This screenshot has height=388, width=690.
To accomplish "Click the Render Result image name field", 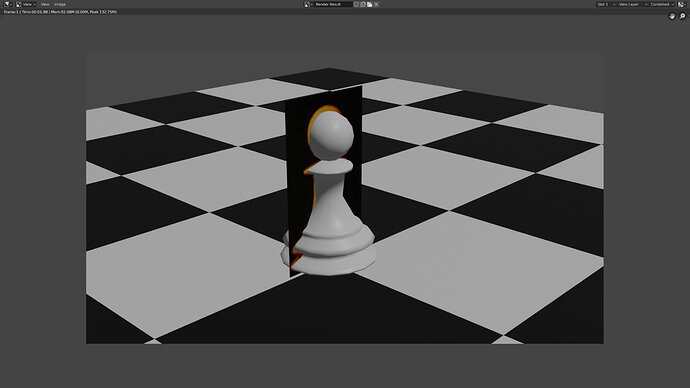I will (x=333, y=4).
